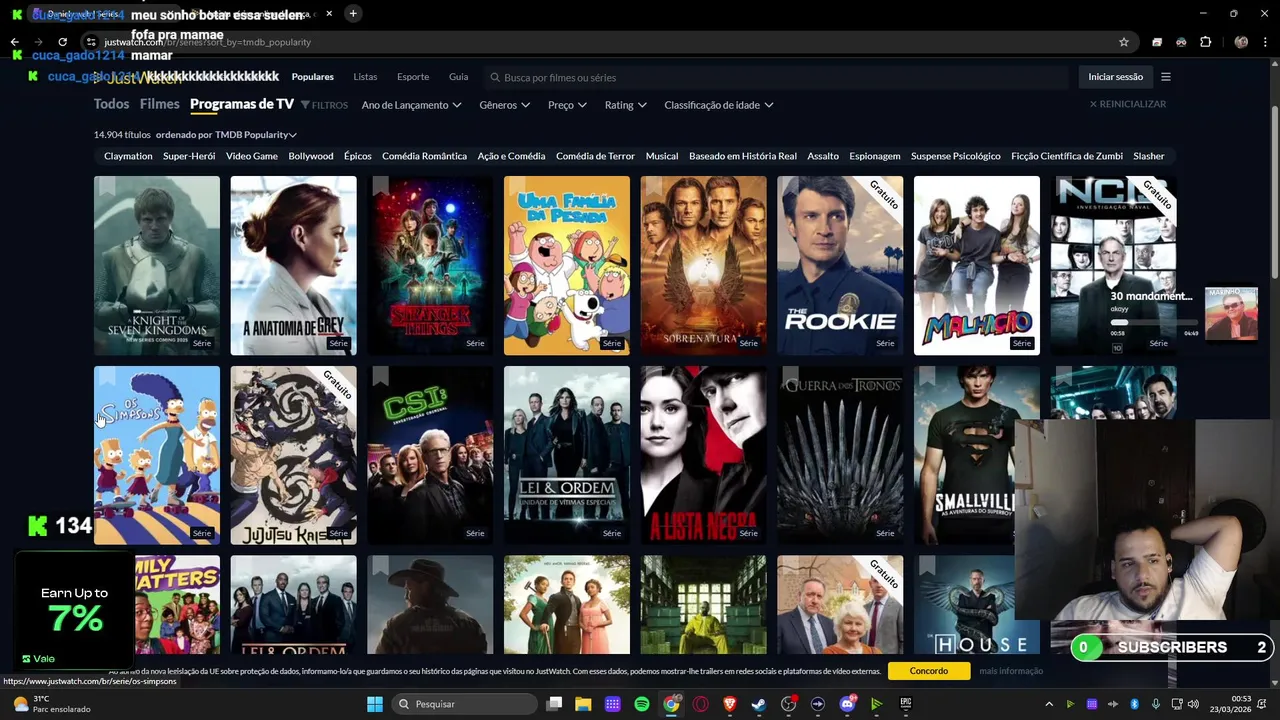The width and height of the screenshot is (1280, 720).
Task: Add CSI to watchlist via bookmark icon
Action: (380, 376)
